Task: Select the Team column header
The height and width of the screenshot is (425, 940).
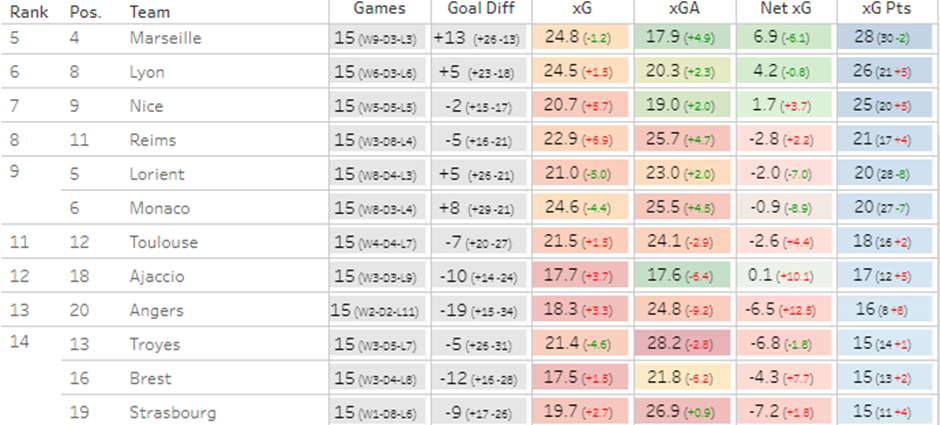Action: pos(150,13)
